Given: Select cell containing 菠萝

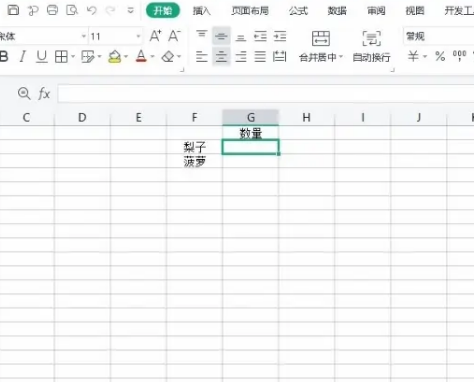Looking at the screenshot, I should pos(194,161).
